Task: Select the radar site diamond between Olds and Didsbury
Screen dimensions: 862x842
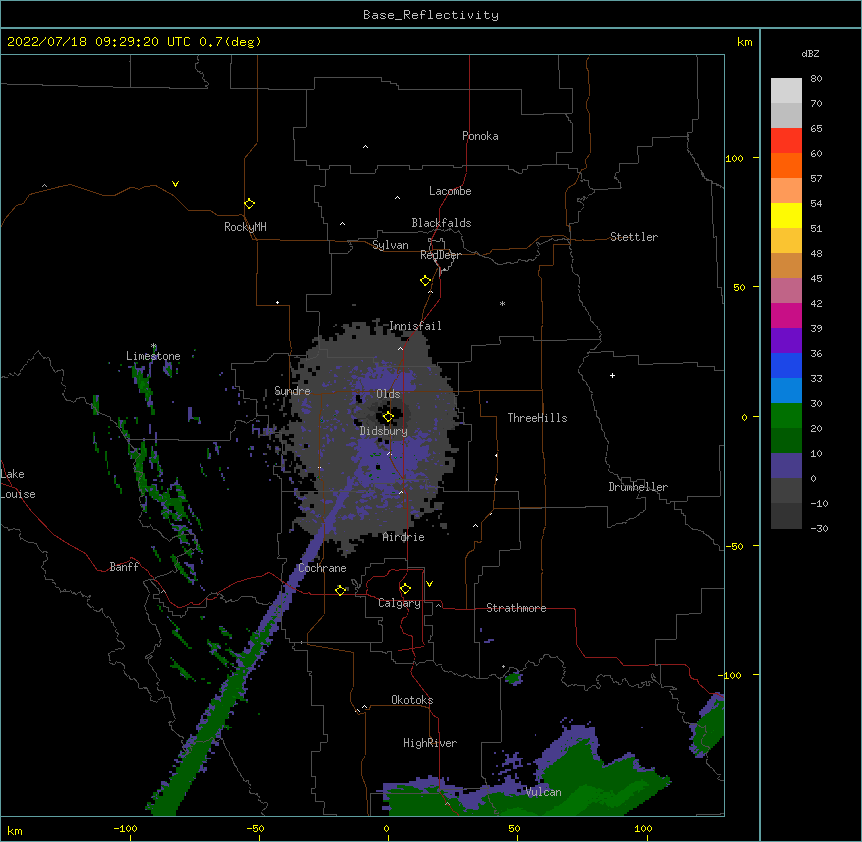Action: (388, 417)
